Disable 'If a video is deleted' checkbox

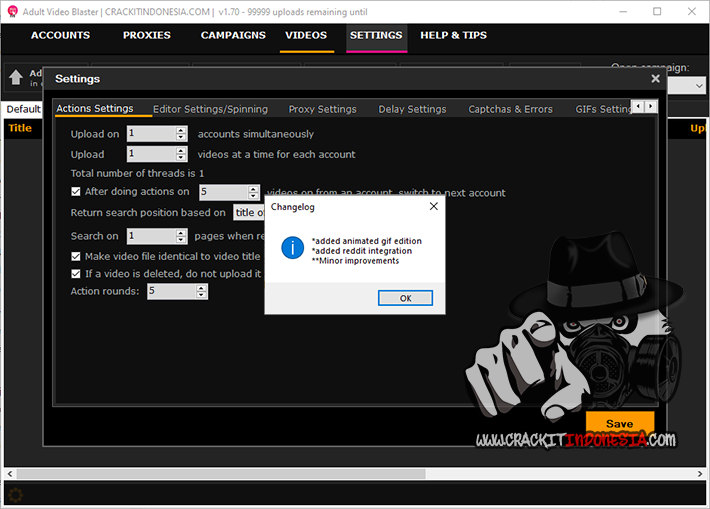[76, 273]
